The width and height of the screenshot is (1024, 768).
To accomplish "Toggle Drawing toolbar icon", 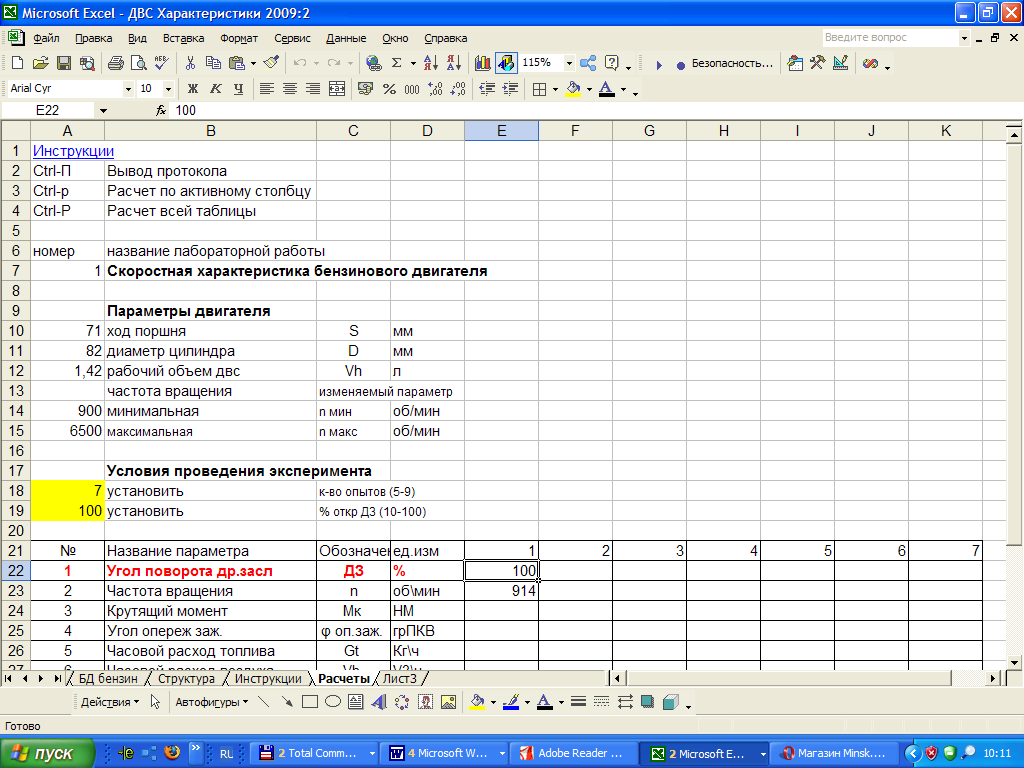I will tap(506, 63).
